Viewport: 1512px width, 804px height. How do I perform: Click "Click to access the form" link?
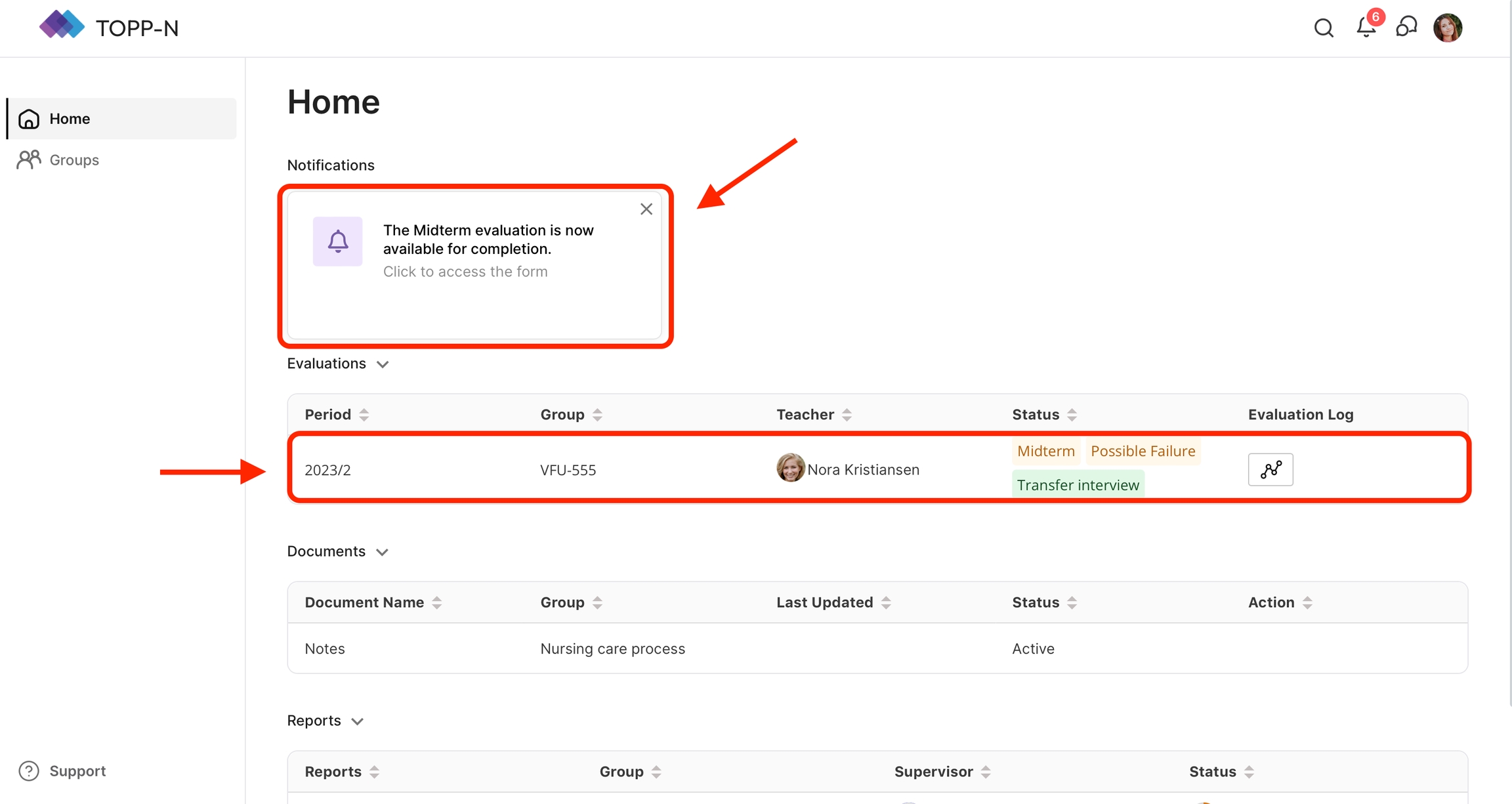tap(465, 272)
